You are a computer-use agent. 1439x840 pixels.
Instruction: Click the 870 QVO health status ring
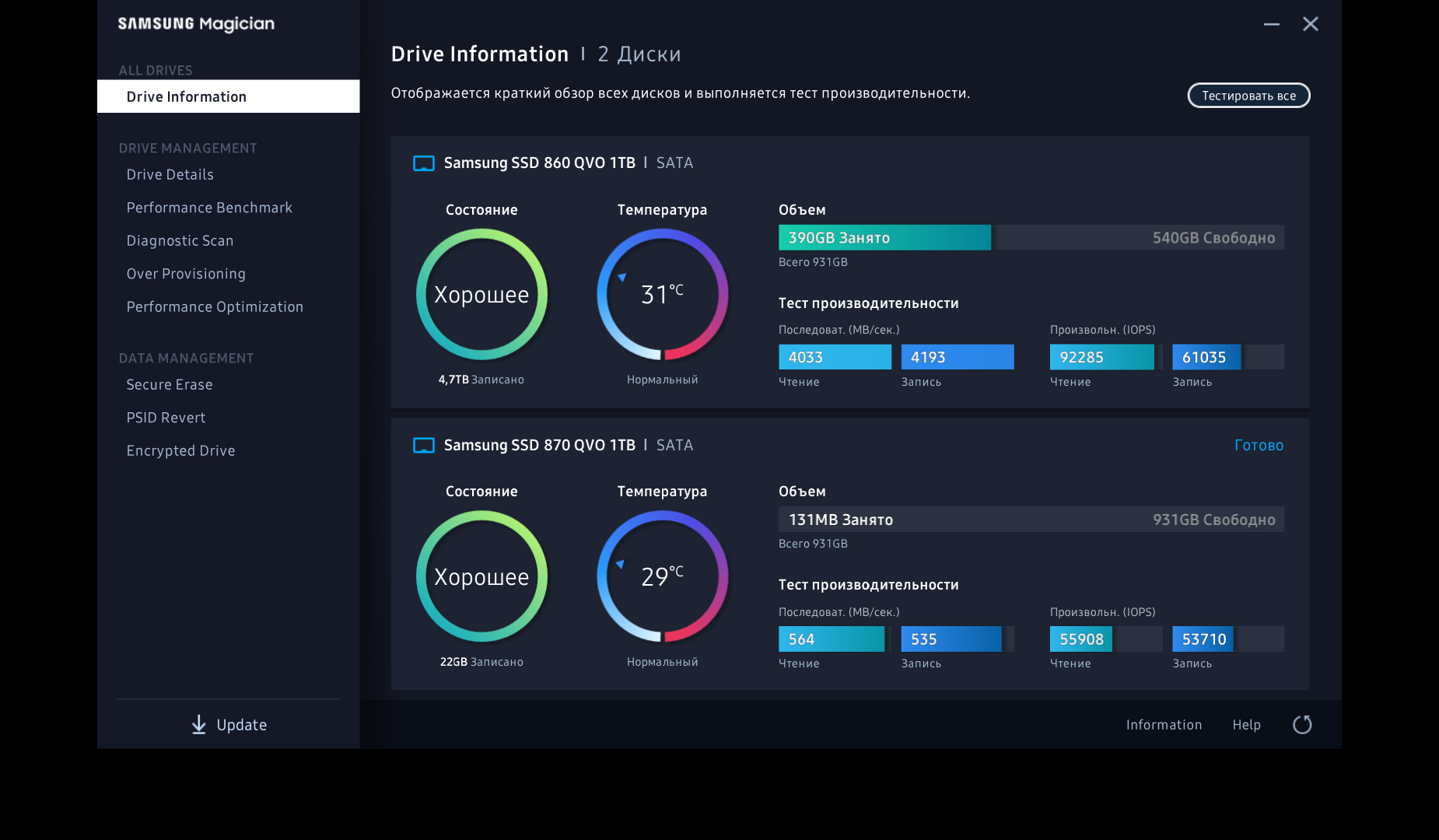point(481,576)
